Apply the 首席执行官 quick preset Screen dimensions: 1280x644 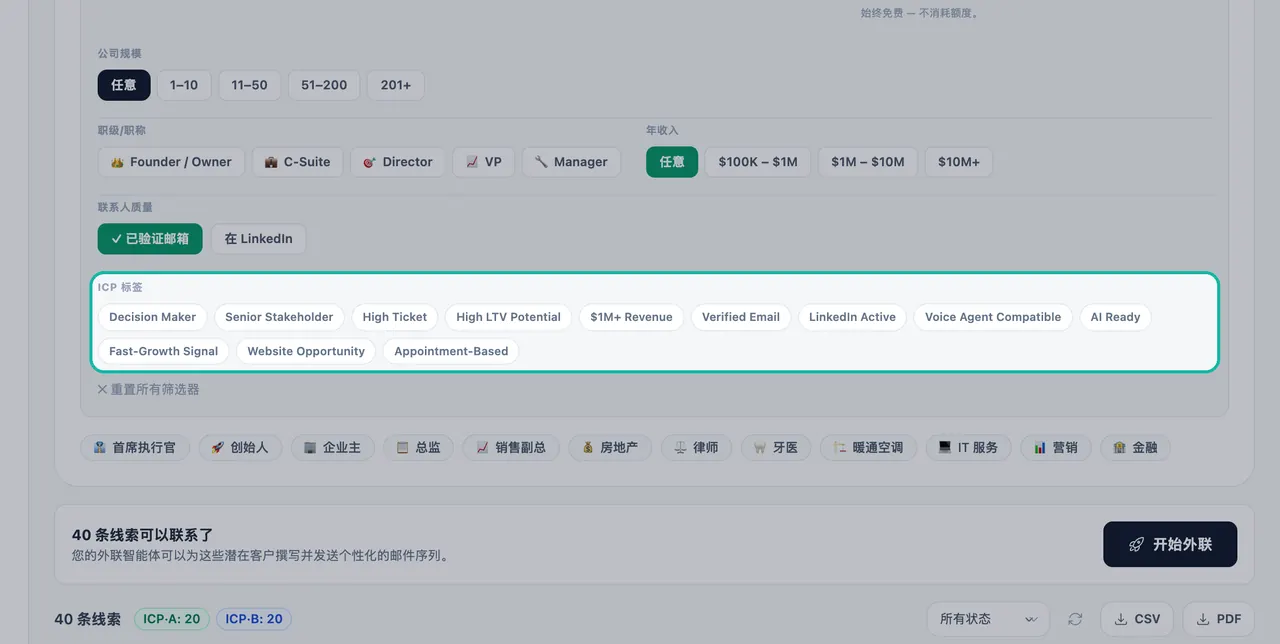point(135,448)
